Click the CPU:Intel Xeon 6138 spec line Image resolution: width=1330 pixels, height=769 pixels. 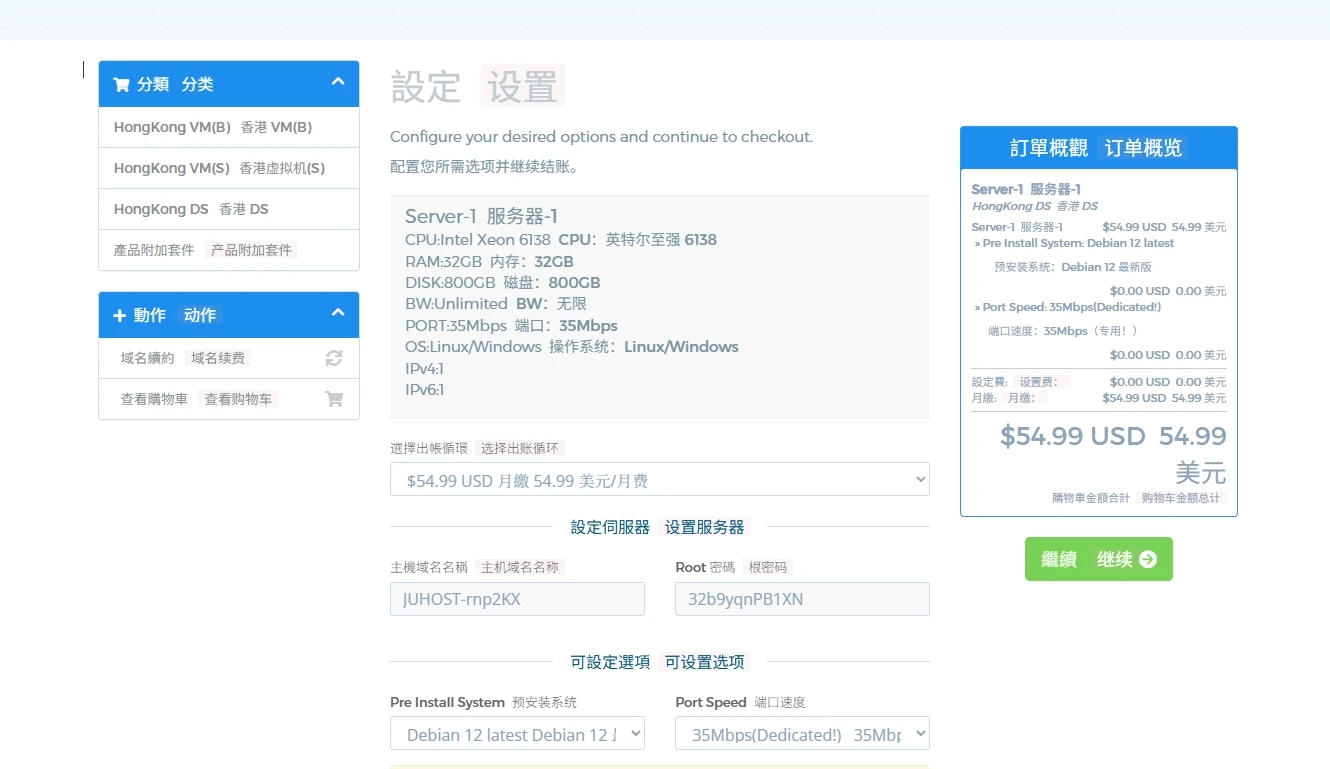pyautogui.click(x=561, y=240)
